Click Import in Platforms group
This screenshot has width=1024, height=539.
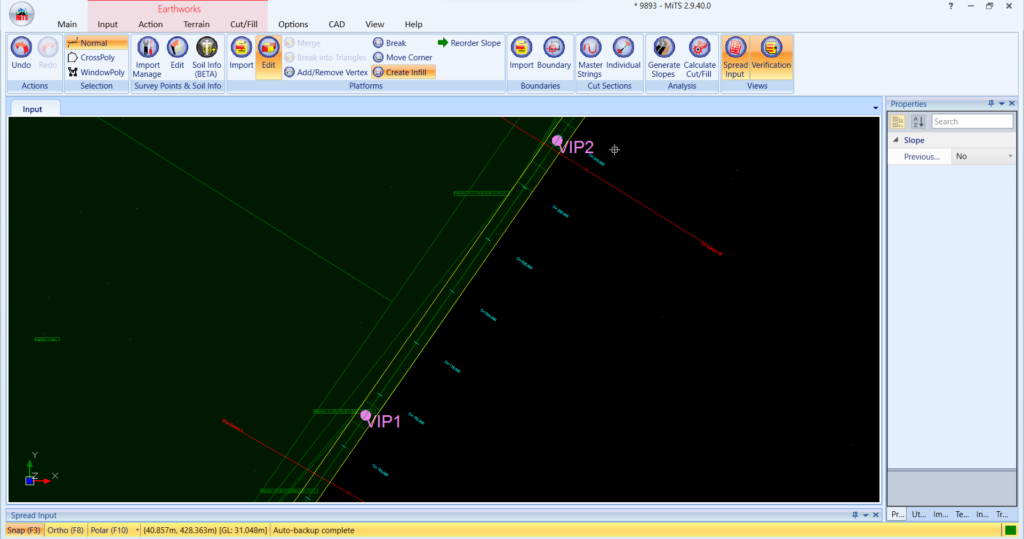[241, 54]
